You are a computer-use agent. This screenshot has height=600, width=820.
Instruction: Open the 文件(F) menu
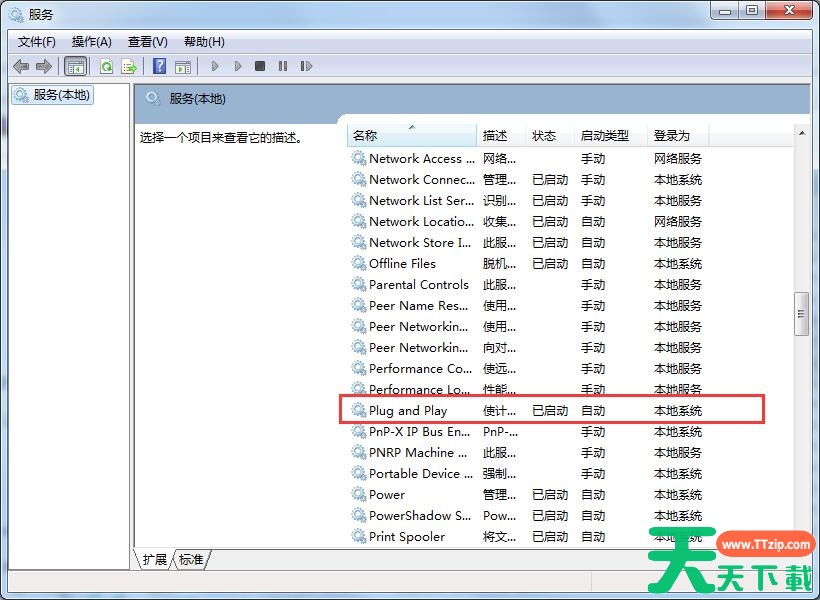(37, 42)
